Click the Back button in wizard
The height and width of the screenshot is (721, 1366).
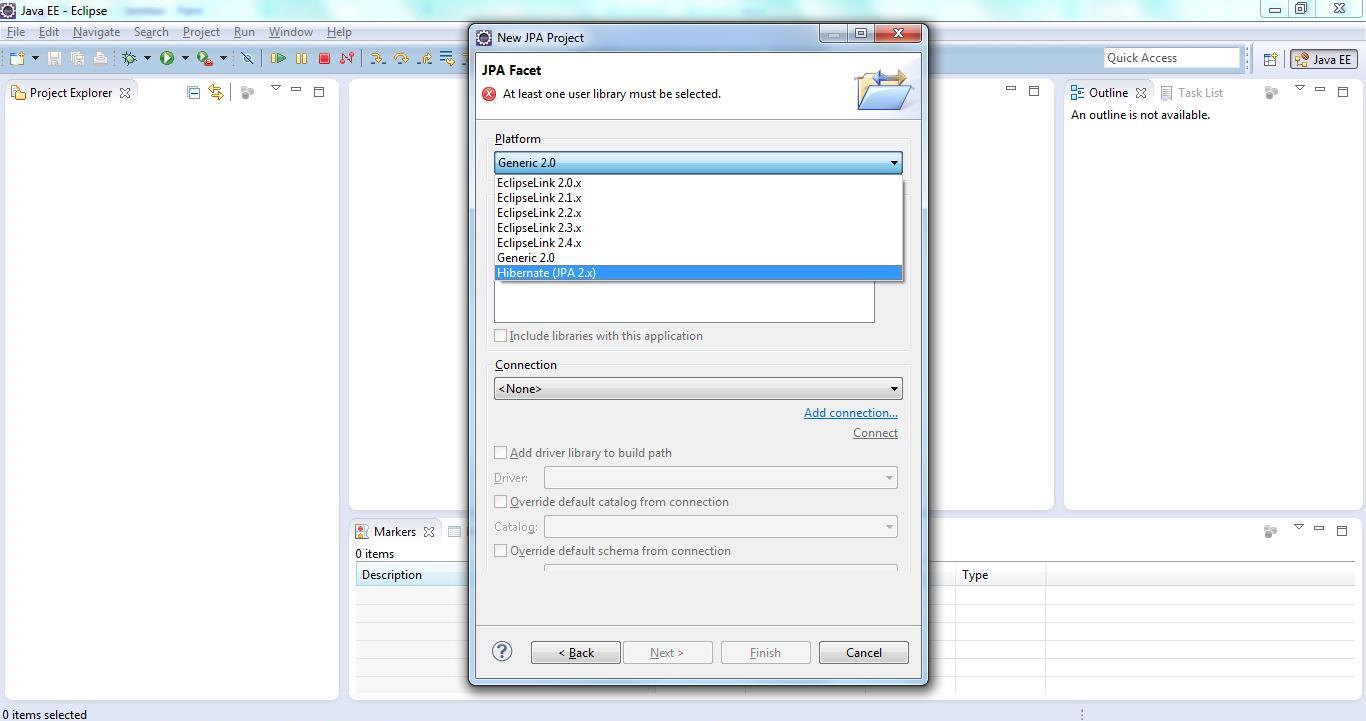tap(576, 653)
